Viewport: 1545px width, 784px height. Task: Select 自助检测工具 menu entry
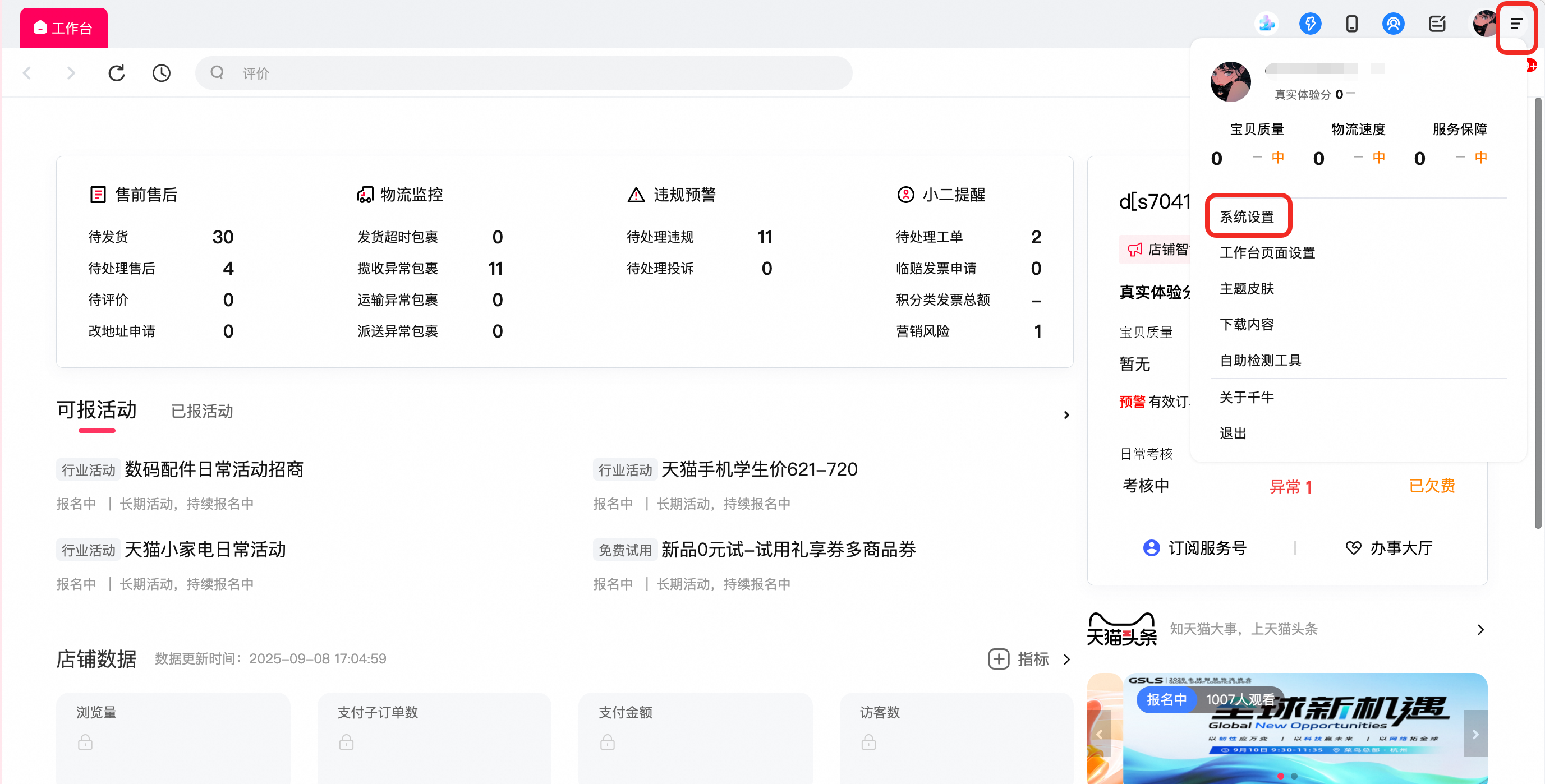[x=1261, y=360]
